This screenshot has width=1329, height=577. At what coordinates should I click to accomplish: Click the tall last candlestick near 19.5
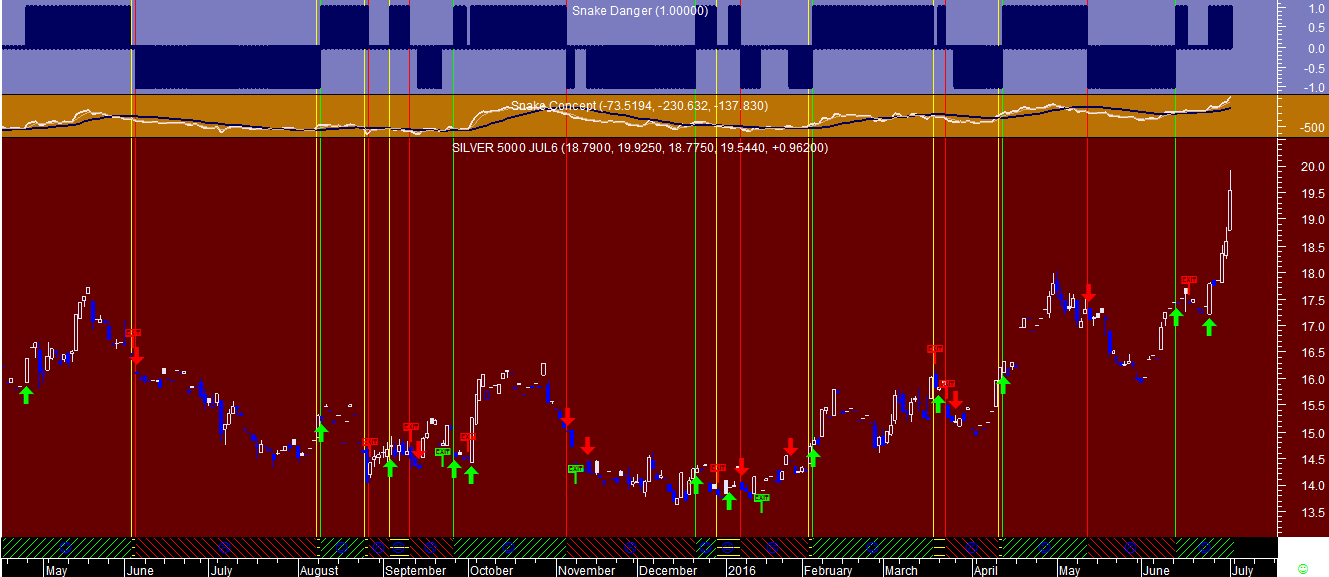coord(1229,200)
